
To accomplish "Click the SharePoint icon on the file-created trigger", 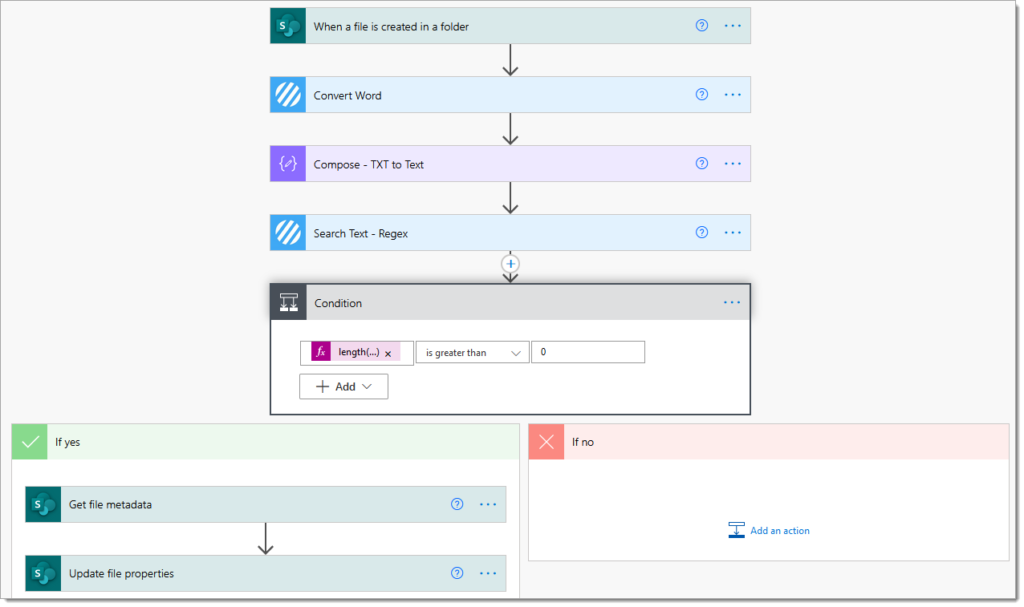I will click(x=288, y=26).
